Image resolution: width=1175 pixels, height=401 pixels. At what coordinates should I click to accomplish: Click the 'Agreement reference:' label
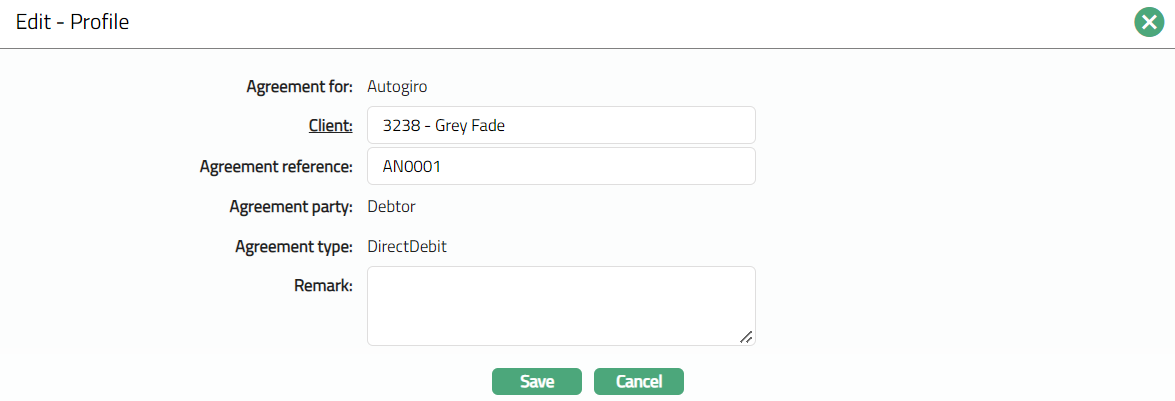276,167
